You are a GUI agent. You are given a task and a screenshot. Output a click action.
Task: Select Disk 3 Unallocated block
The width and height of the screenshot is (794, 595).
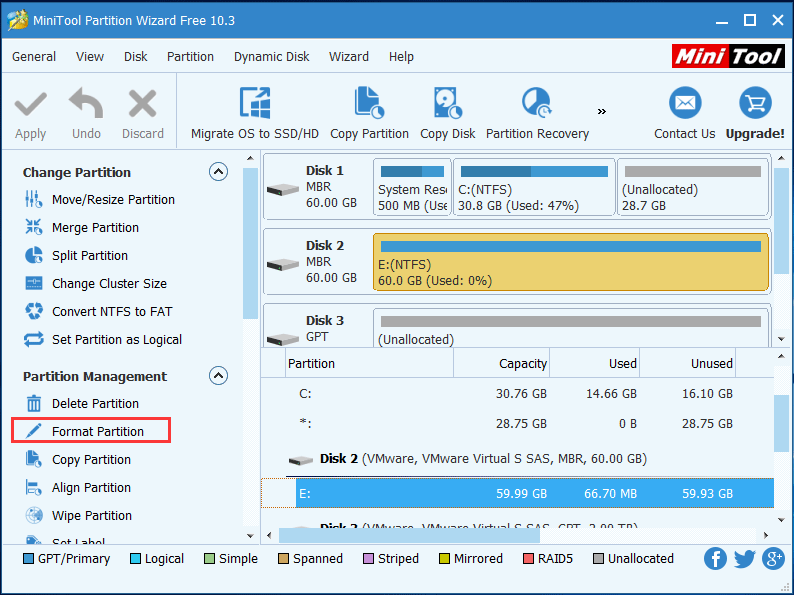(571, 328)
